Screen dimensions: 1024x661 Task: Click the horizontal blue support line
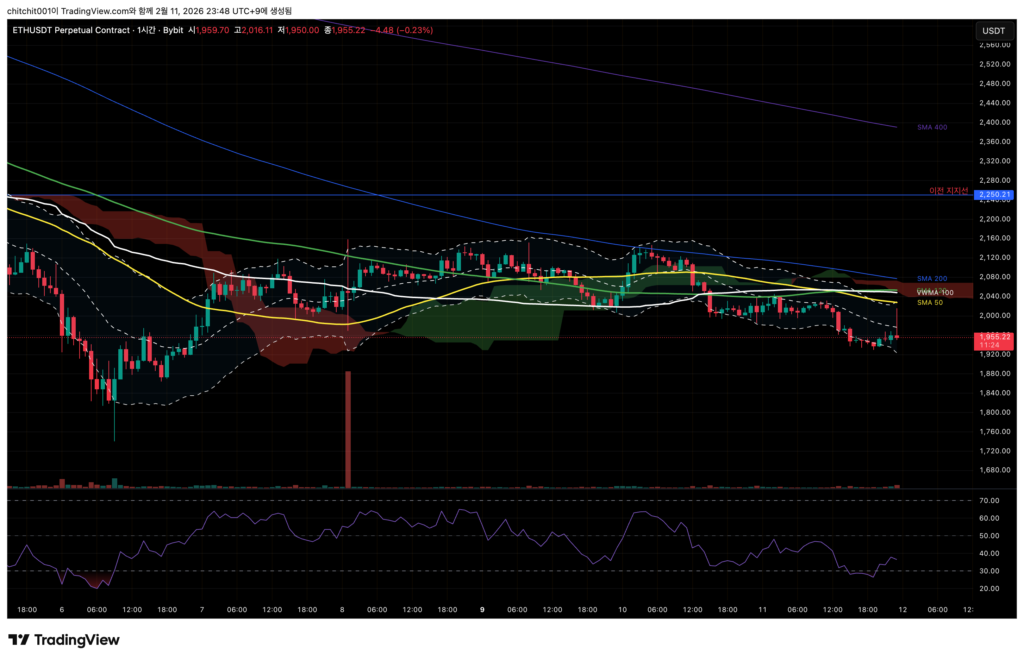(x=500, y=195)
